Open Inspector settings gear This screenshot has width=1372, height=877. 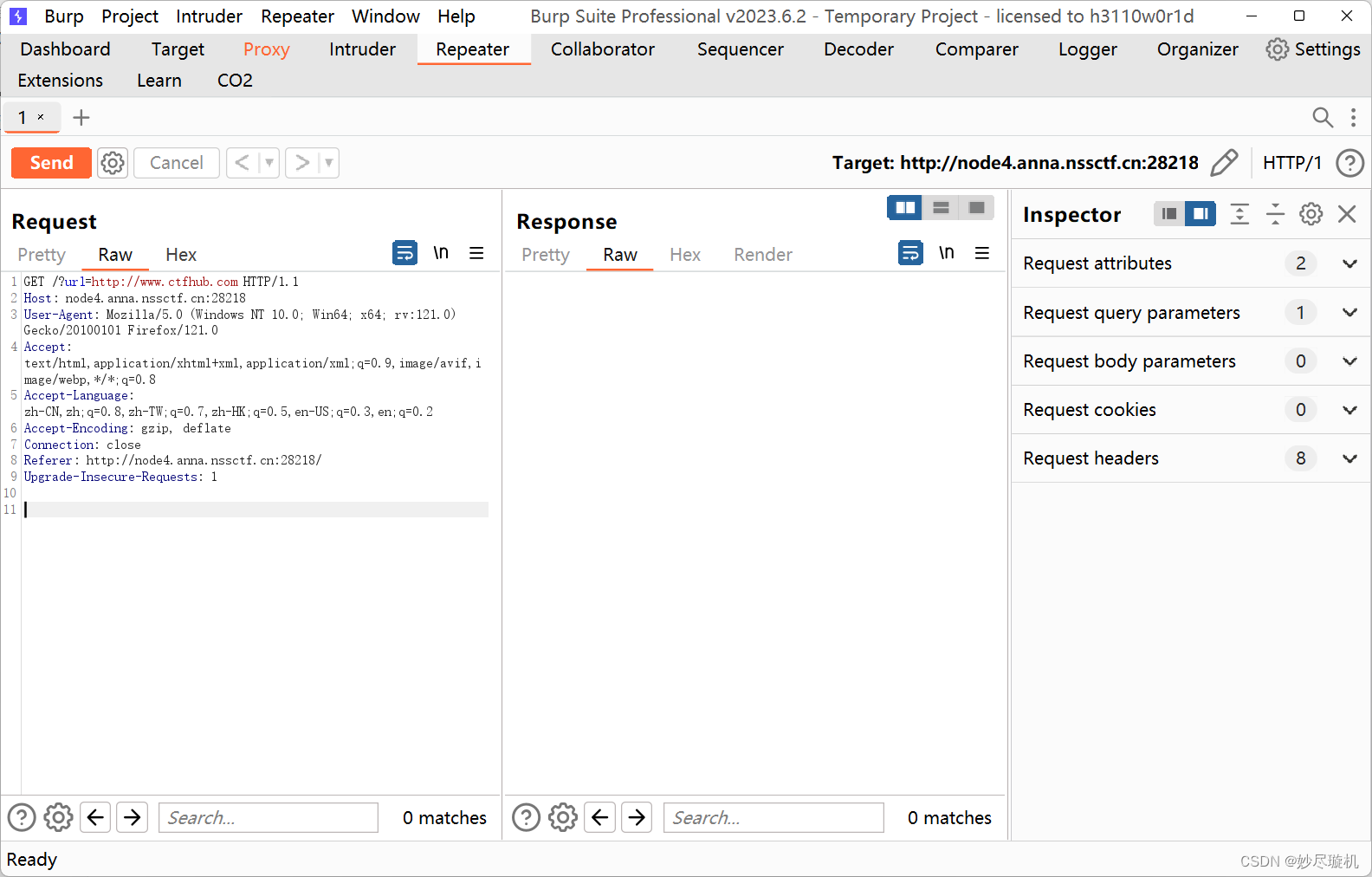click(1311, 214)
